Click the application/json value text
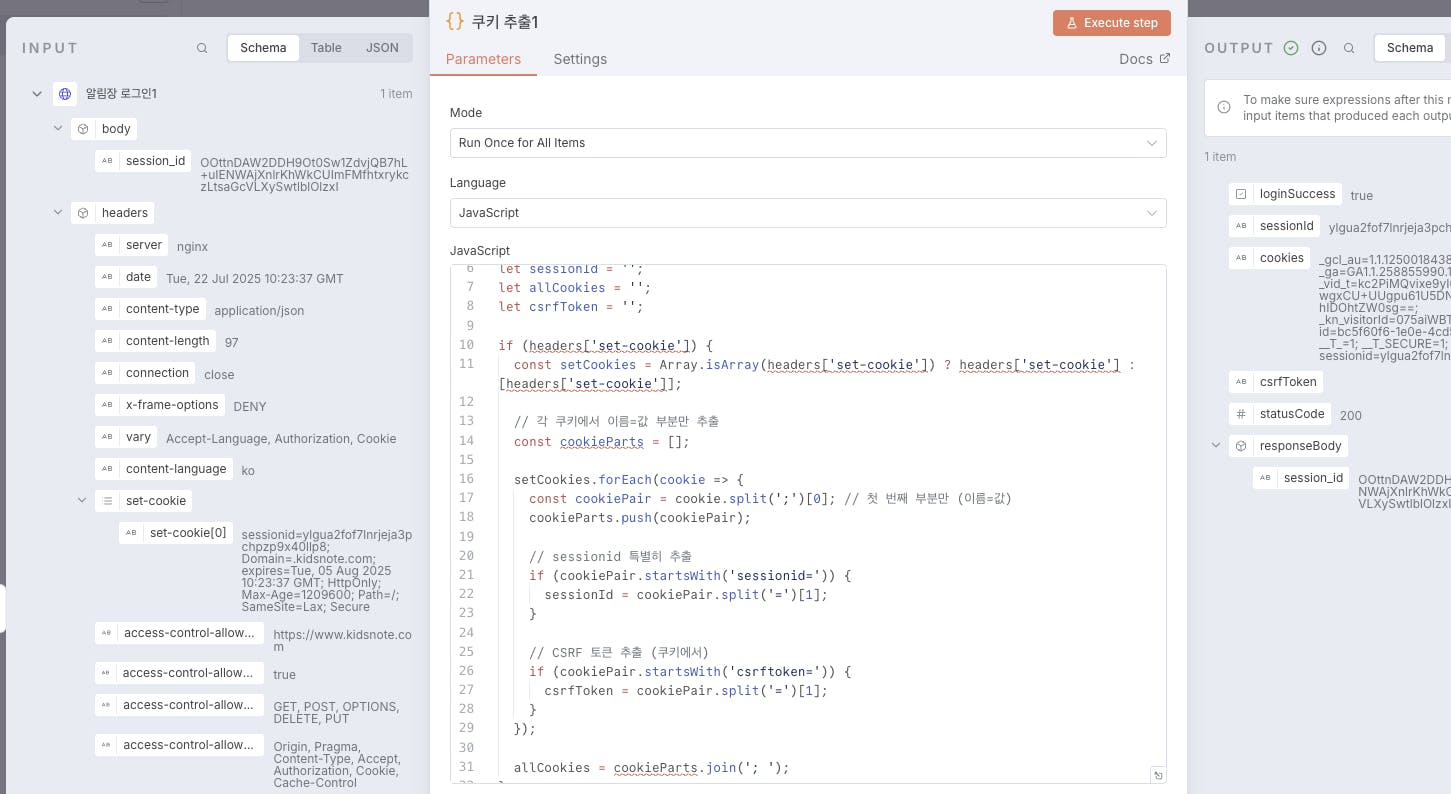Viewport: 1451px width, 794px height. coord(259,310)
